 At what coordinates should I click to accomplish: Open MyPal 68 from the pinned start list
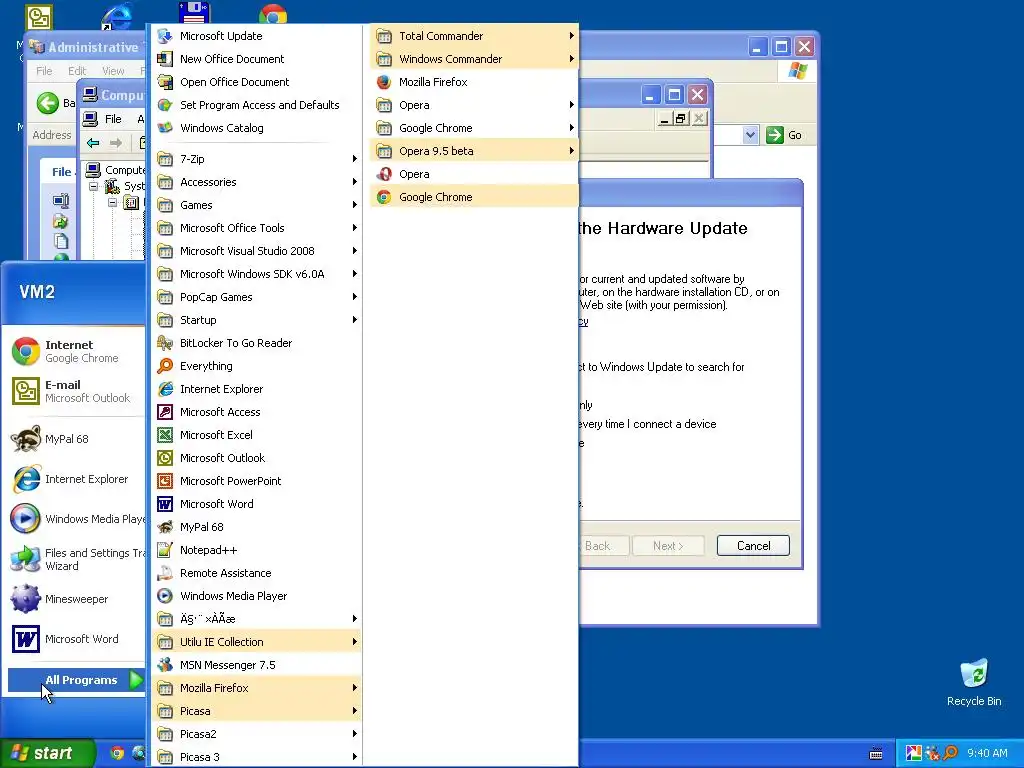pyautogui.click(x=76, y=439)
